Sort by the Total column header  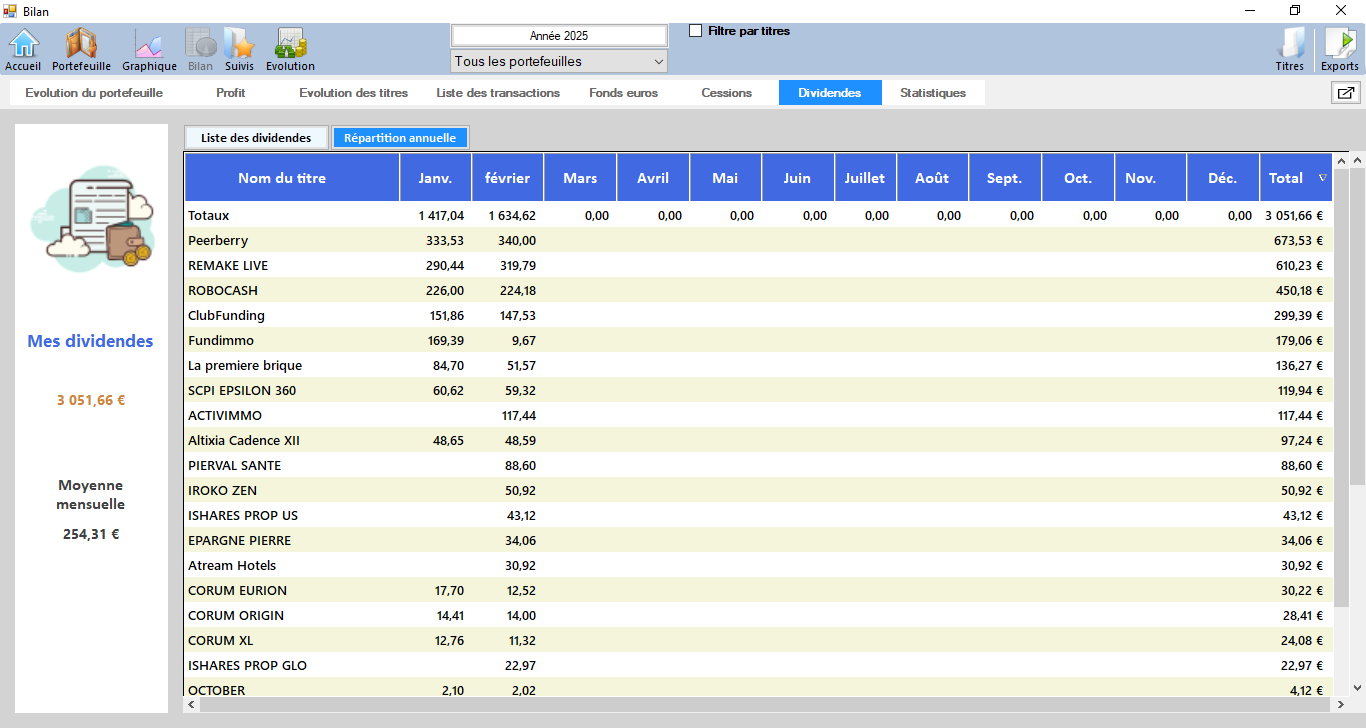click(x=1296, y=178)
